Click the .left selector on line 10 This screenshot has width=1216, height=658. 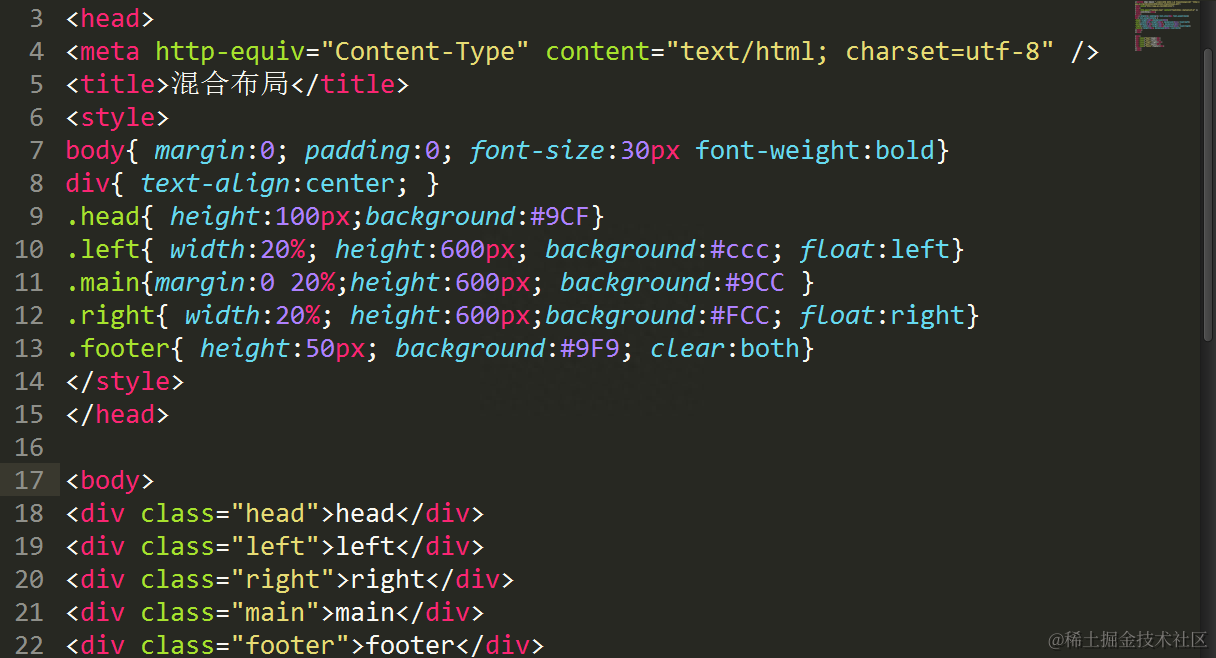[103, 249]
